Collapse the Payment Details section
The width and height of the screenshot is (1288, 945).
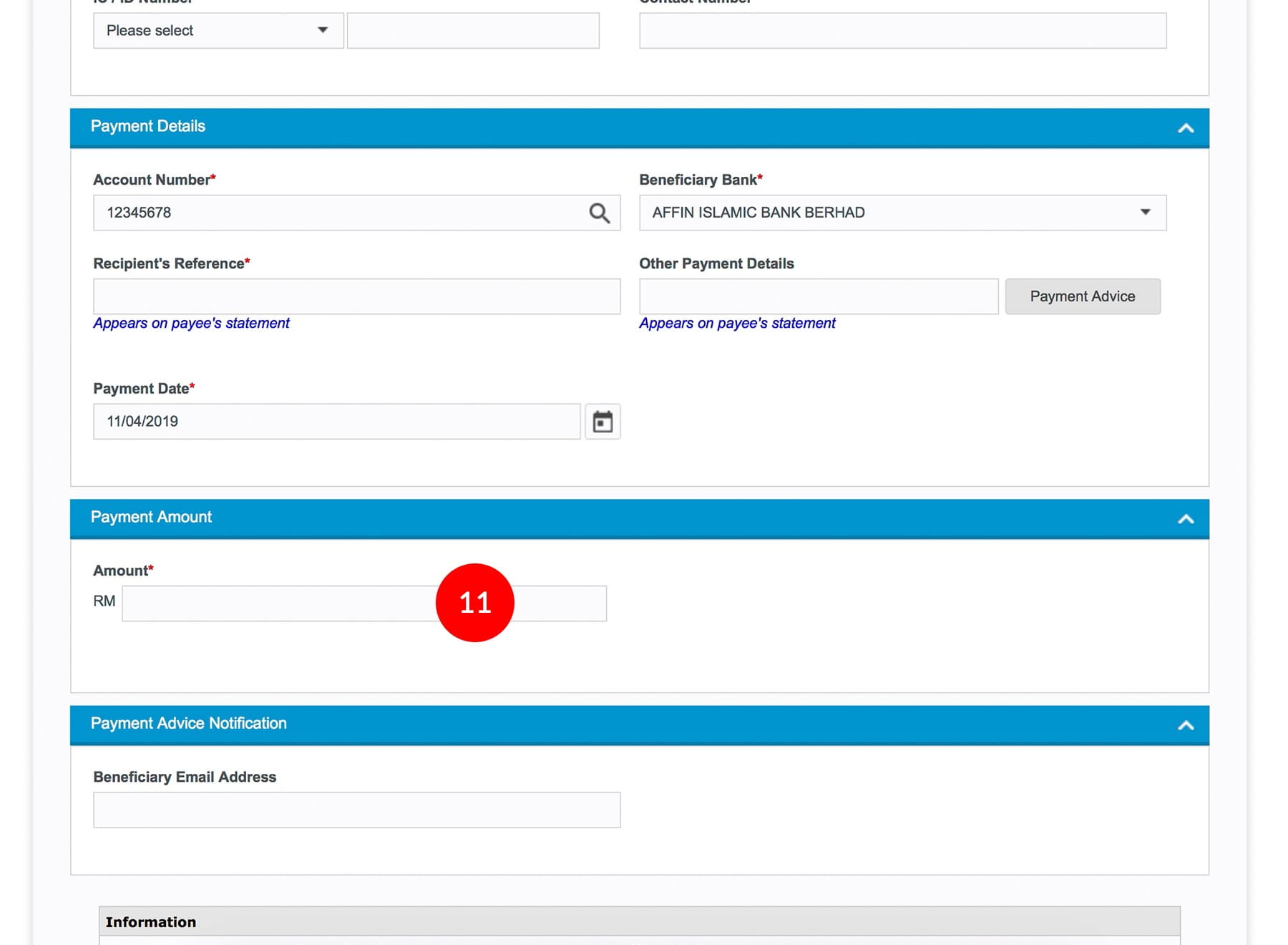[x=1185, y=128]
